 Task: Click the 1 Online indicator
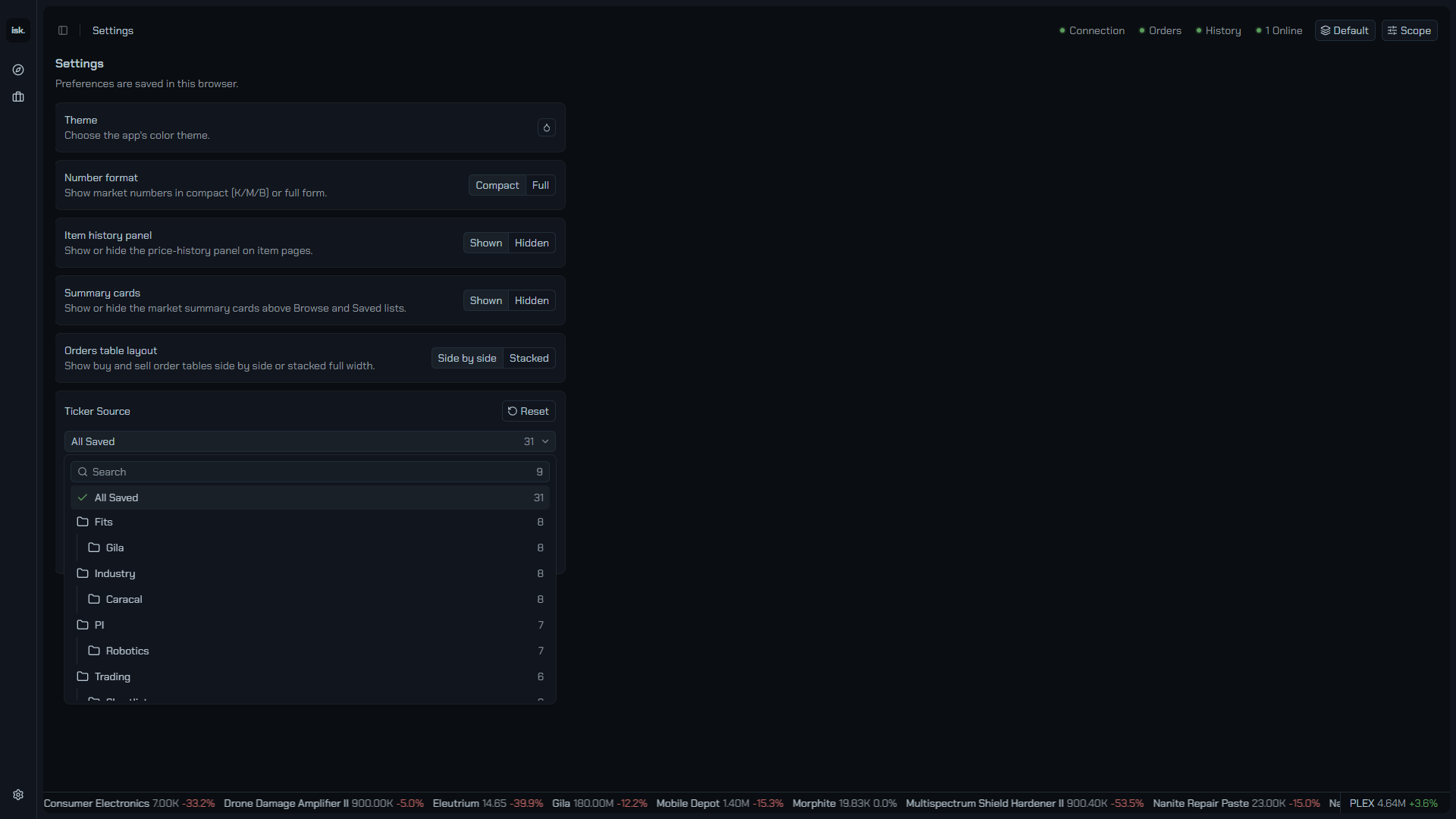point(1279,30)
